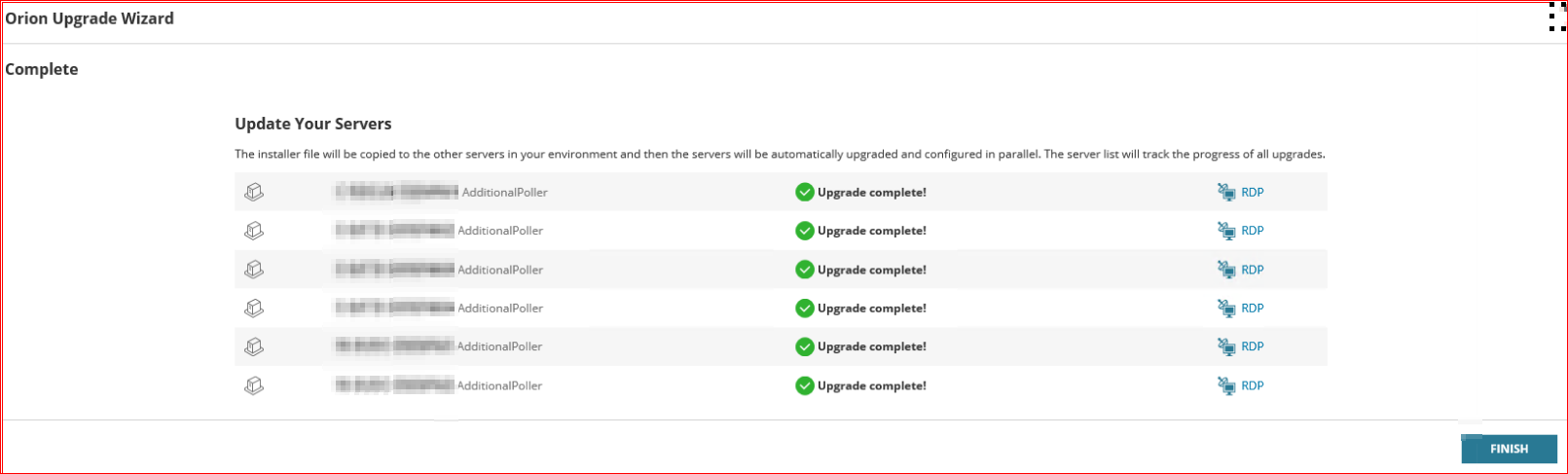The image size is (1568, 474).
Task: Click the server icon of the last row
Action: click(x=253, y=385)
